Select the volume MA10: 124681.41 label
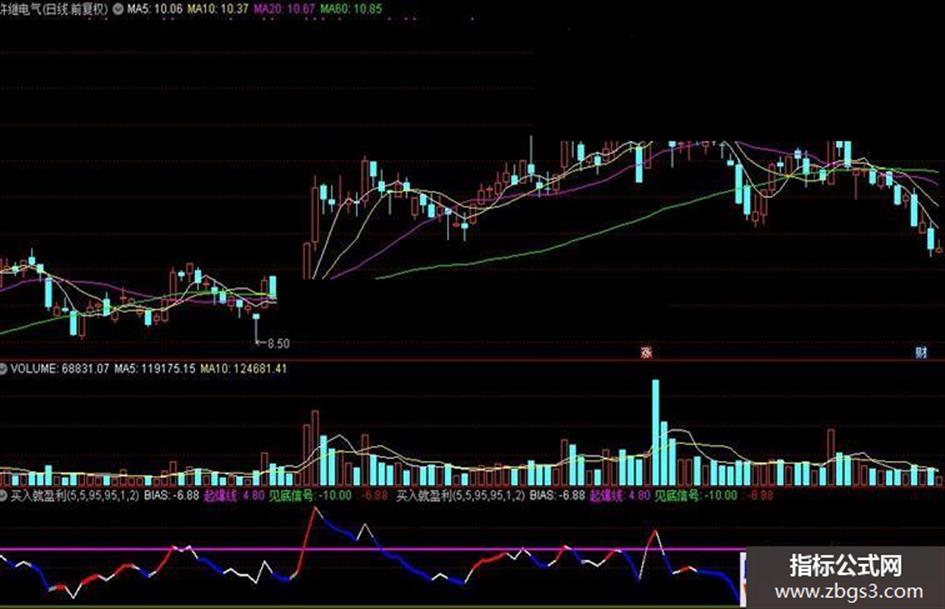Image resolution: width=945 pixels, height=609 pixels. click(x=243, y=368)
